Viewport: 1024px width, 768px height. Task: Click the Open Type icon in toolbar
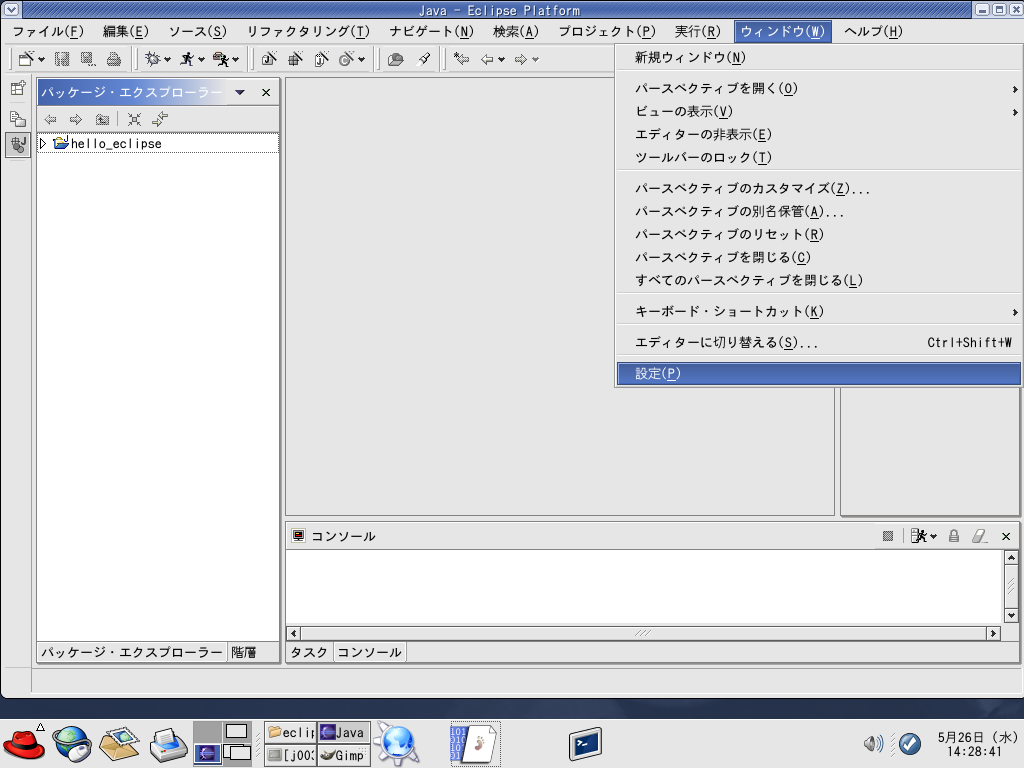click(x=395, y=59)
